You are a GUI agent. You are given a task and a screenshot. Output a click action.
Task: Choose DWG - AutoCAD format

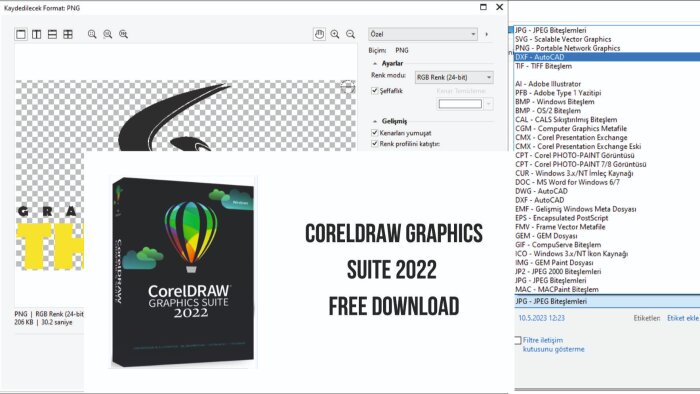pyautogui.click(x=542, y=191)
